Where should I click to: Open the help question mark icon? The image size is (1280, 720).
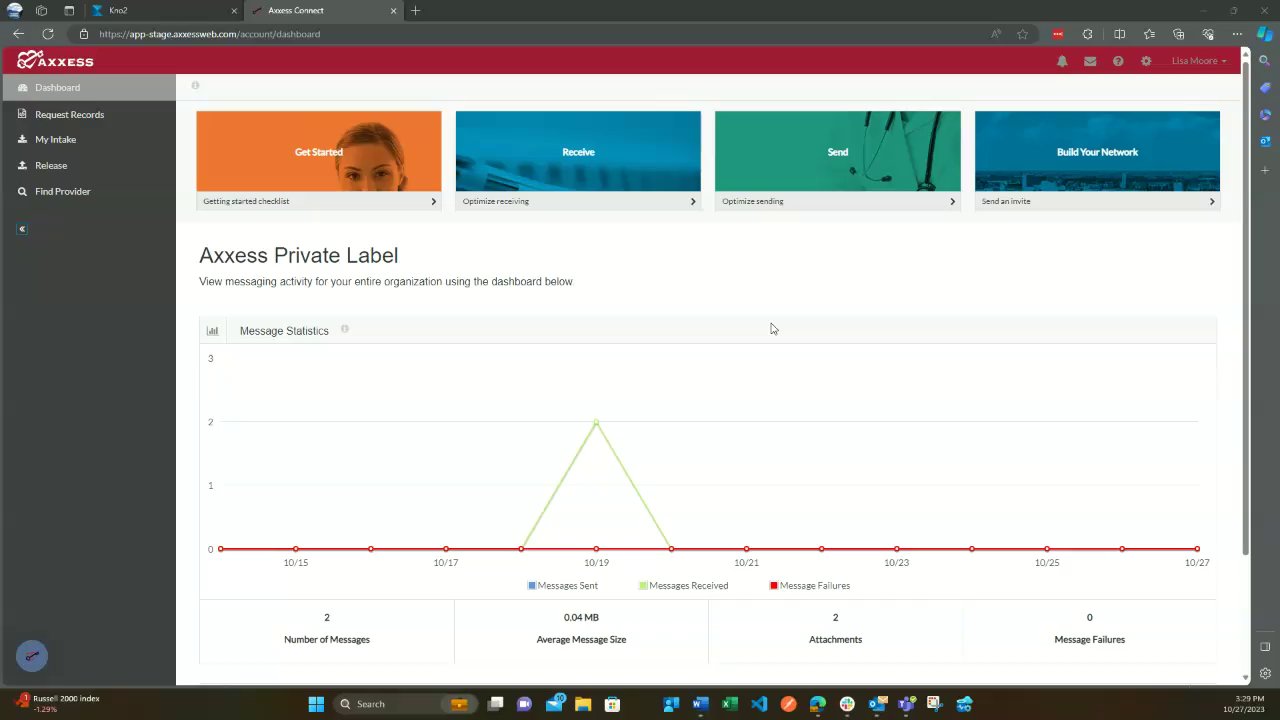(x=1118, y=61)
